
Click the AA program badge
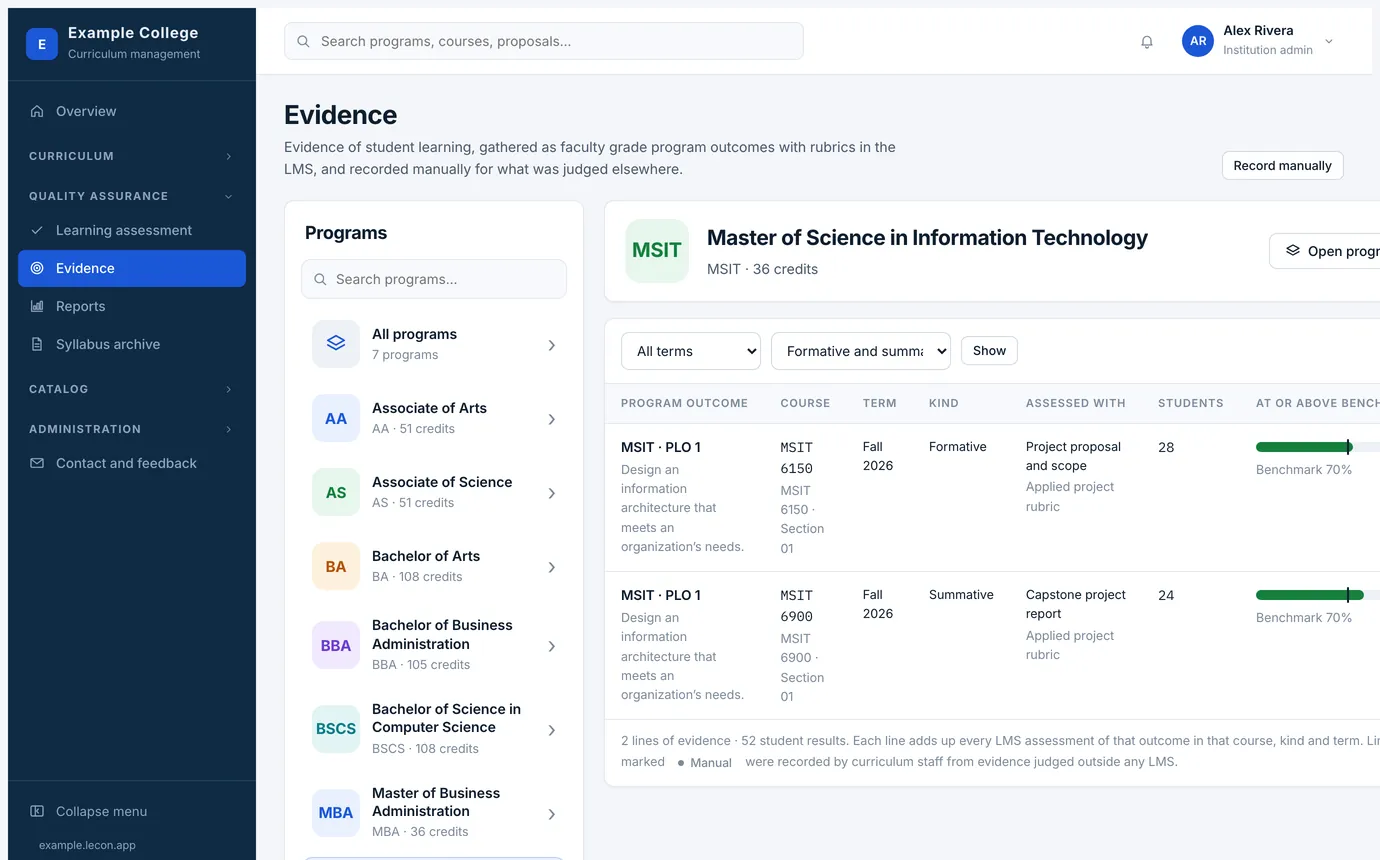(336, 418)
